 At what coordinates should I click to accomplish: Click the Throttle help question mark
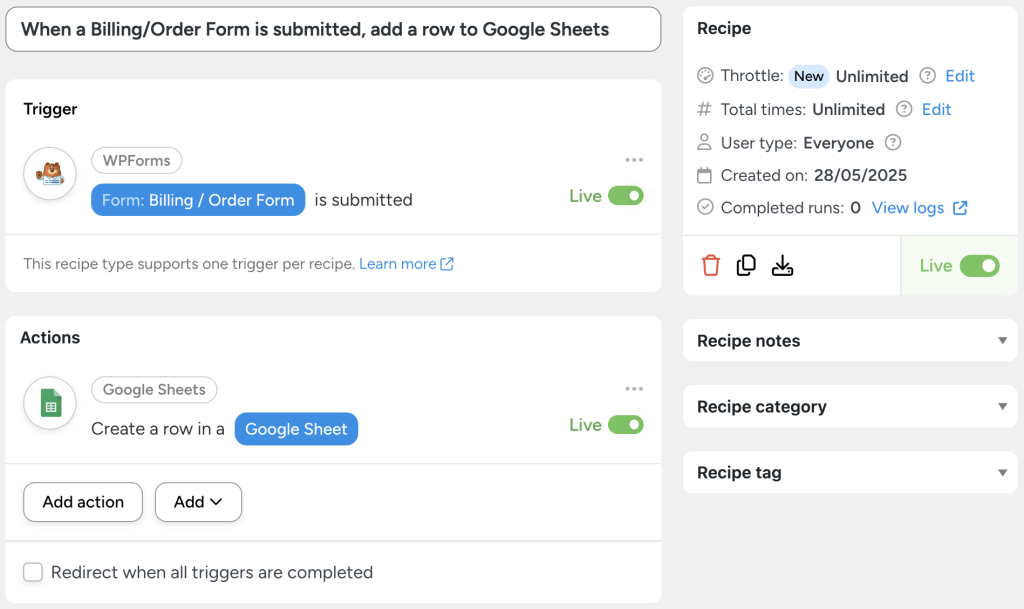(x=928, y=75)
